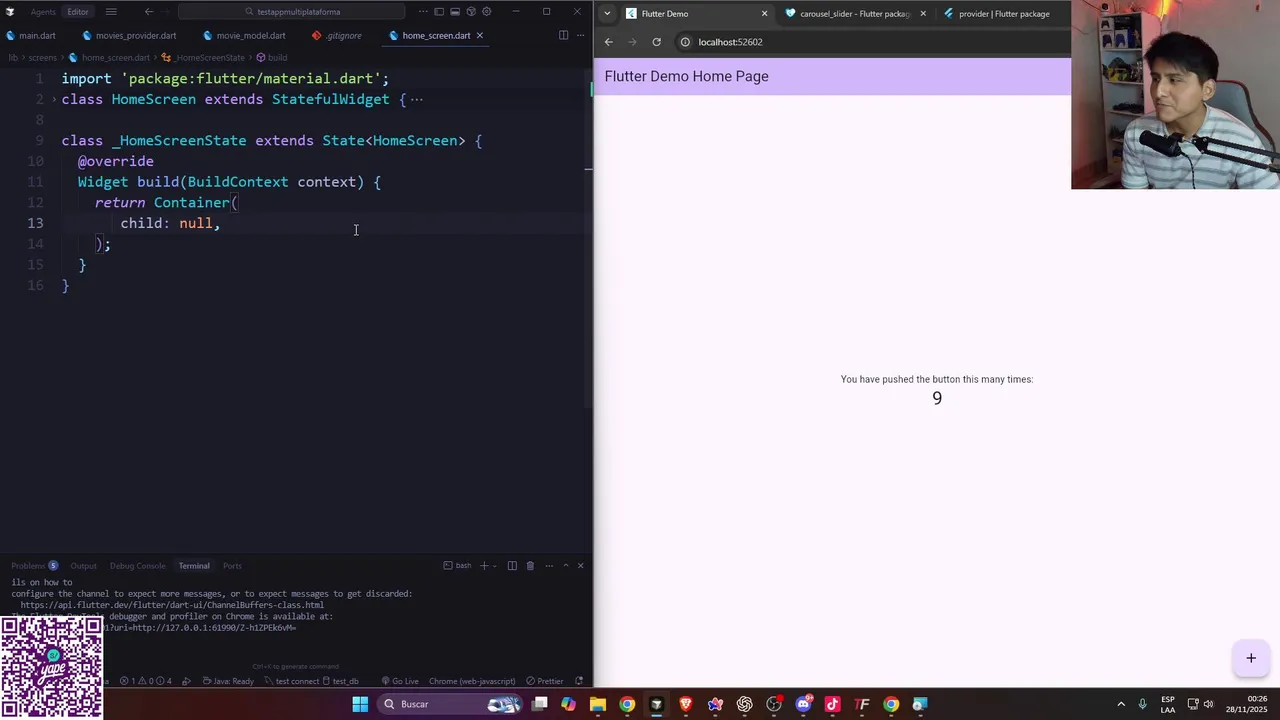Switch to Agents mode
1280x720 pixels.
(x=43, y=12)
